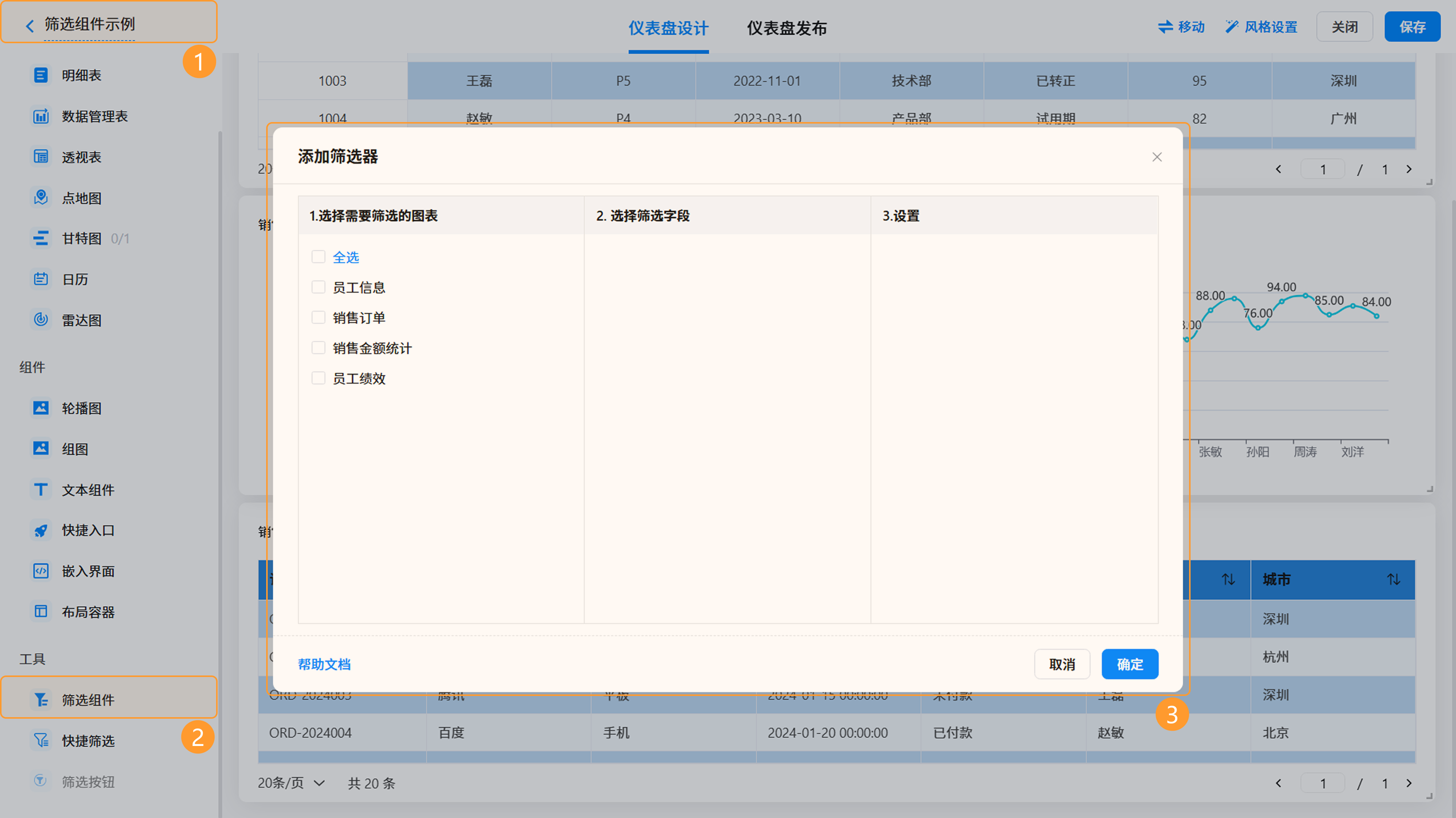
Task: Select the 快捷筛选 icon
Action: (x=41, y=741)
